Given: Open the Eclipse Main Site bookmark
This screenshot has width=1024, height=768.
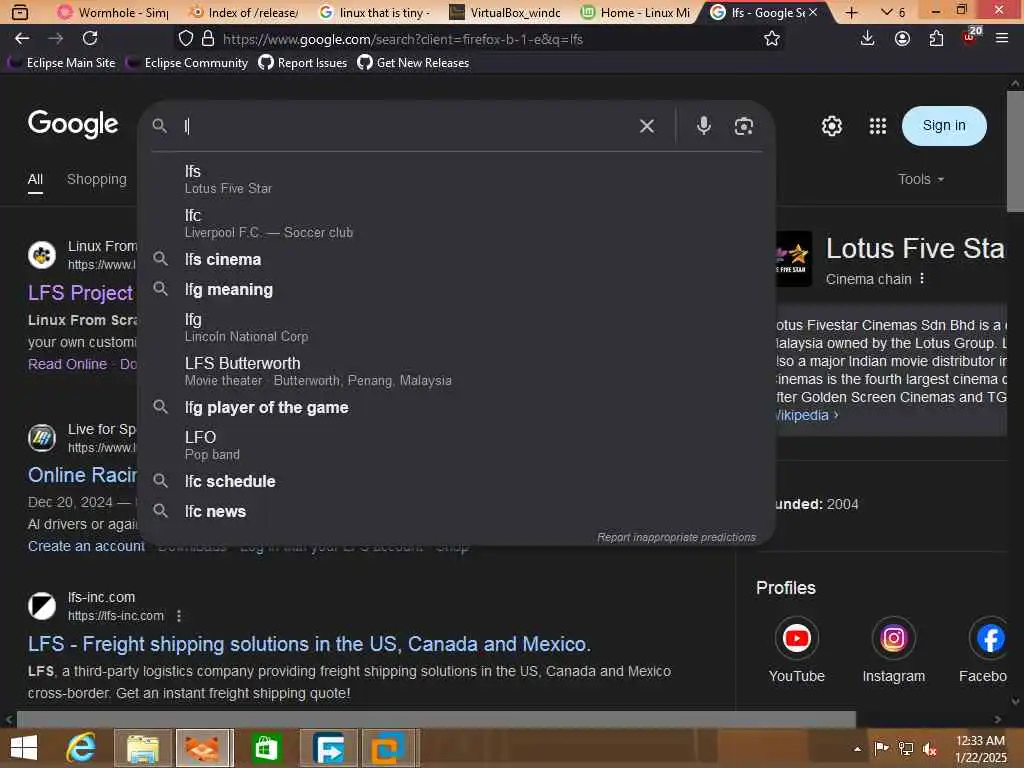Looking at the screenshot, I should 63,63.
